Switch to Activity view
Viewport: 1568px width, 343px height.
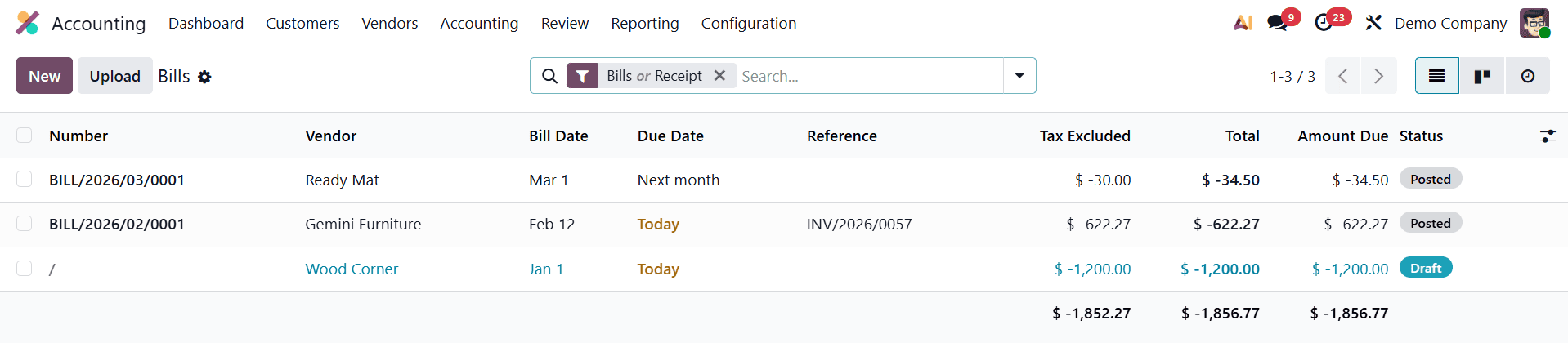(1527, 76)
